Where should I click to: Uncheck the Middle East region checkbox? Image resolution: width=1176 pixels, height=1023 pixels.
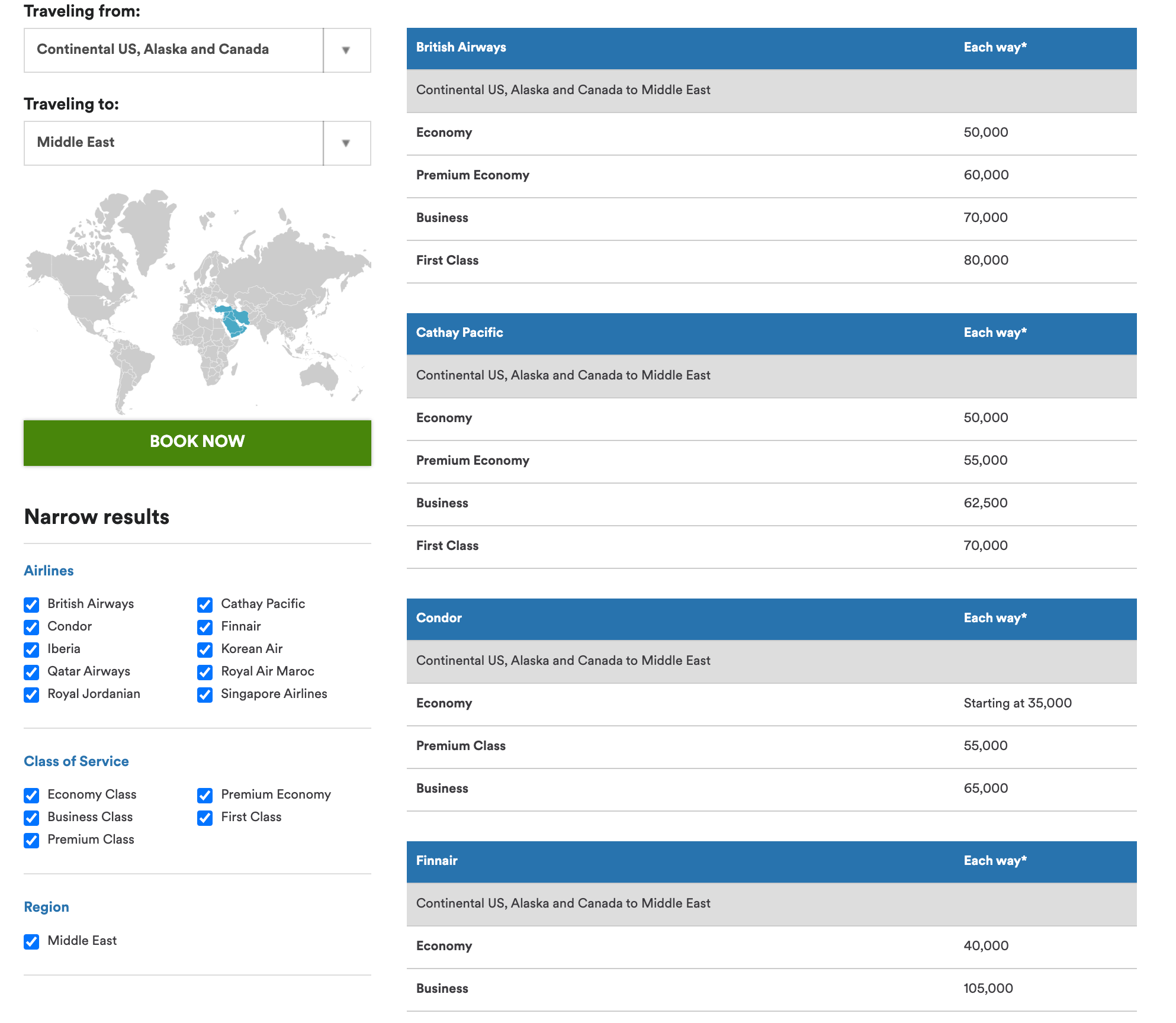(31, 941)
